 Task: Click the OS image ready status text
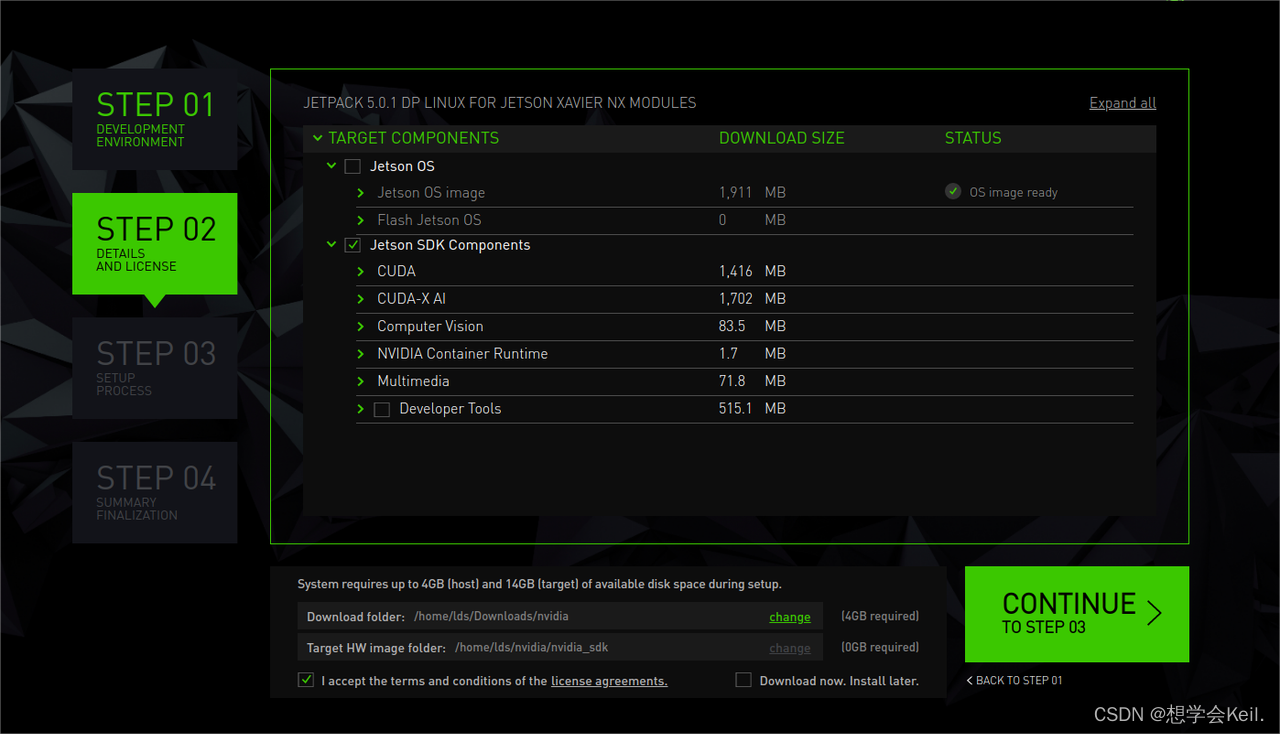click(1013, 193)
